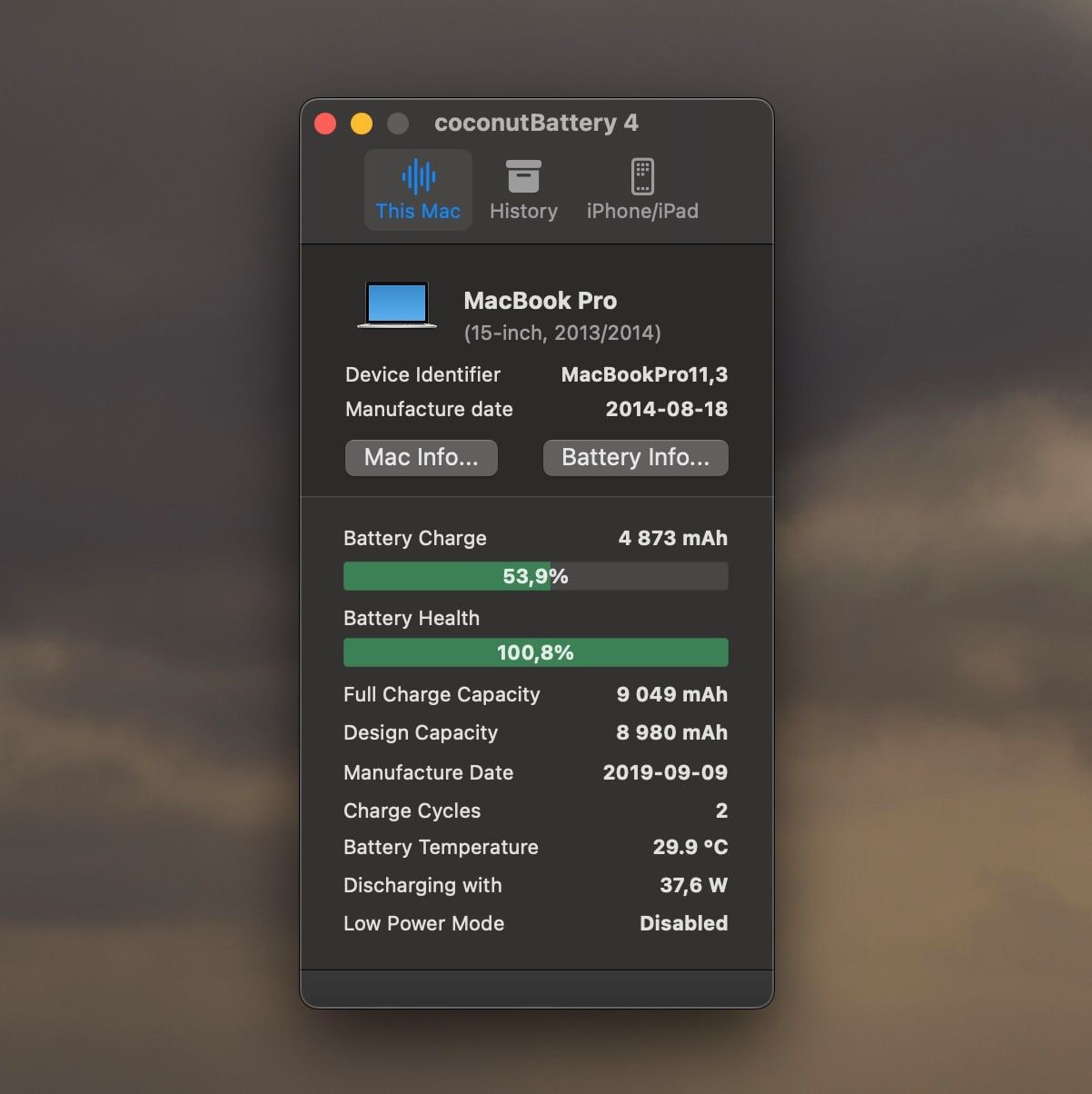Select the Disabled low power status
Screen dimensions: 1092x1094
[x=684, y=923]
